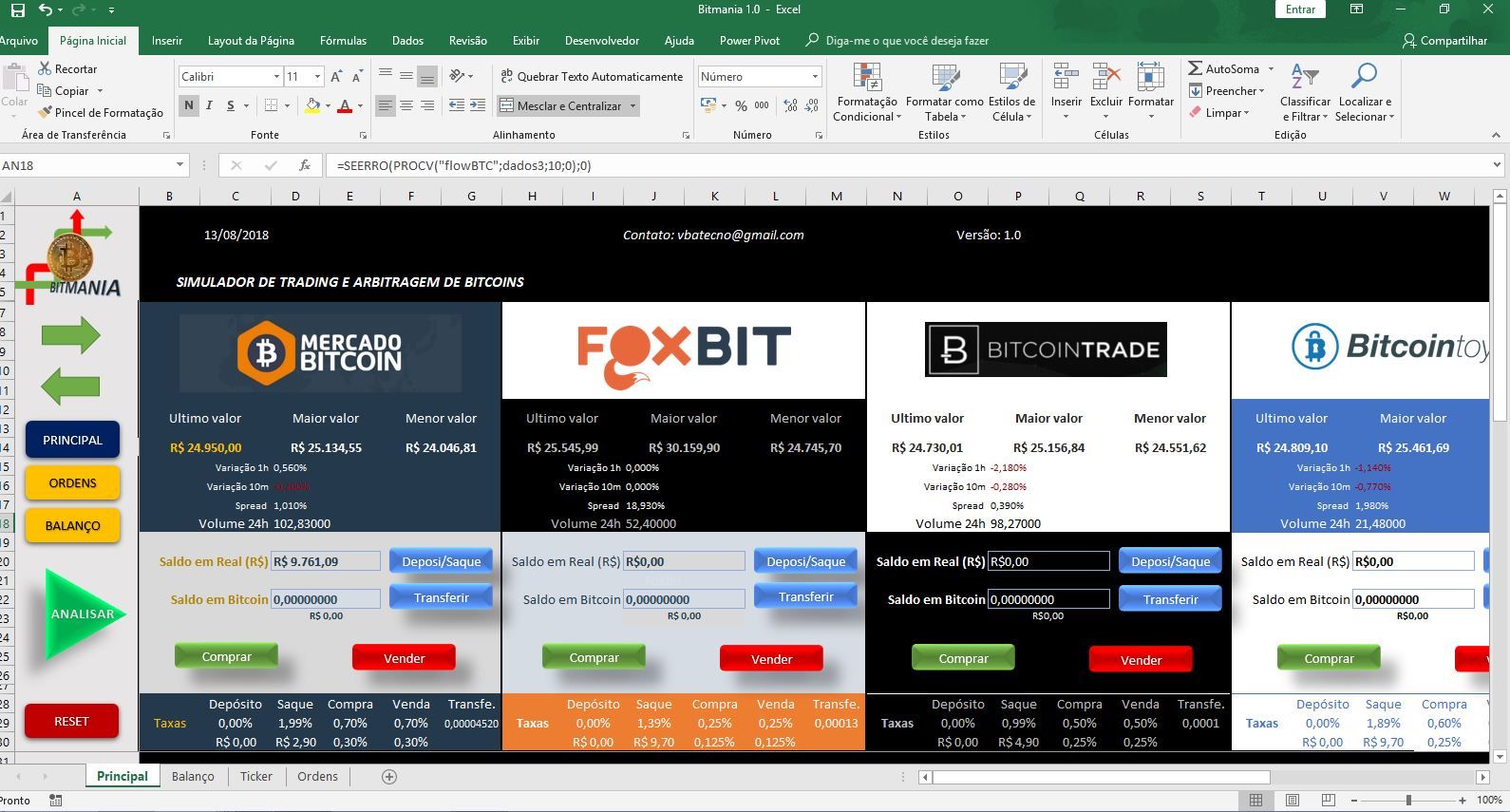Switch to the Inserir ribbon tab
1510x812 pixels.
167,41
